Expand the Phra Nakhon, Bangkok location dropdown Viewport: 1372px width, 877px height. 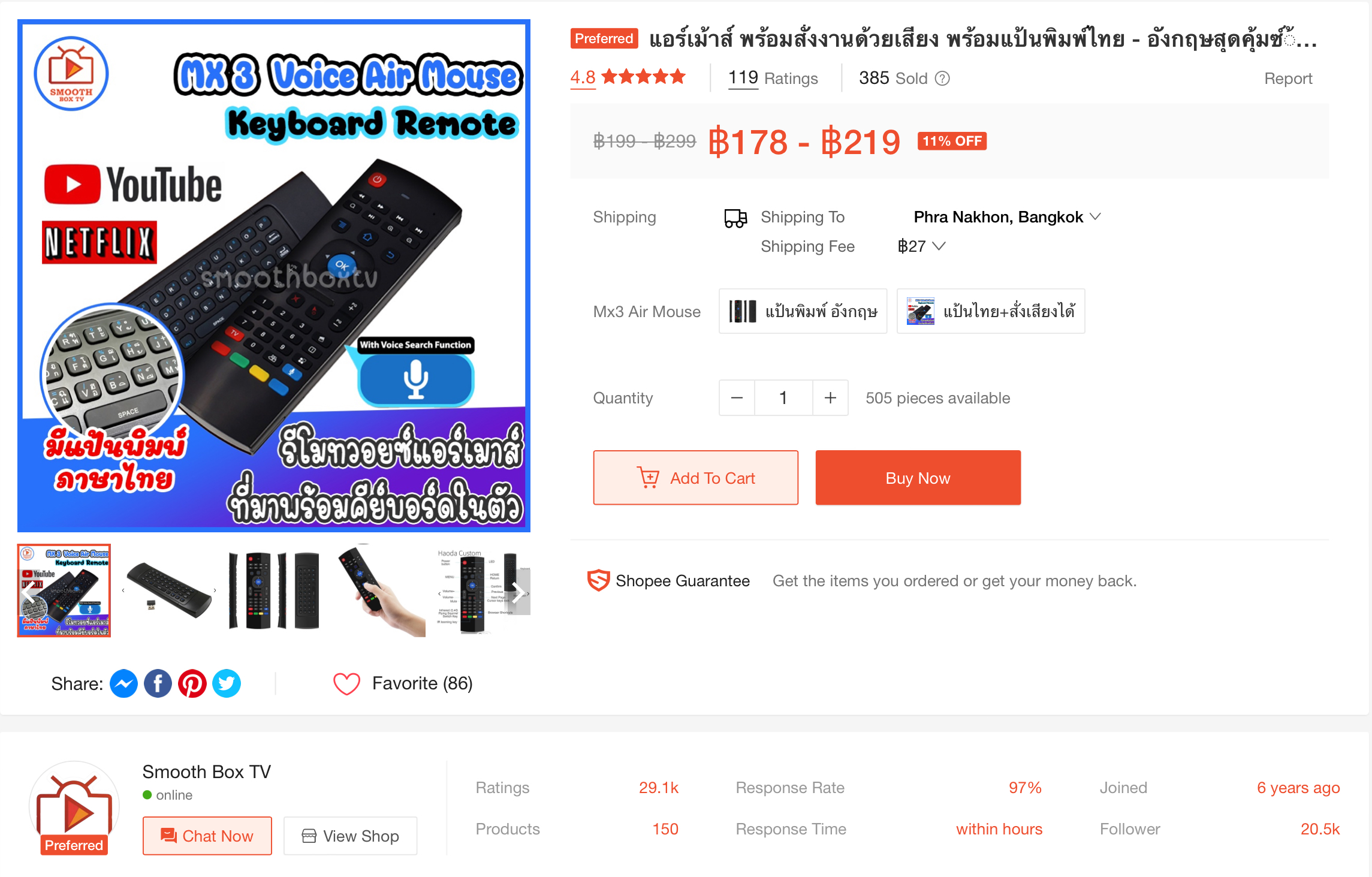pos(1007,217)
